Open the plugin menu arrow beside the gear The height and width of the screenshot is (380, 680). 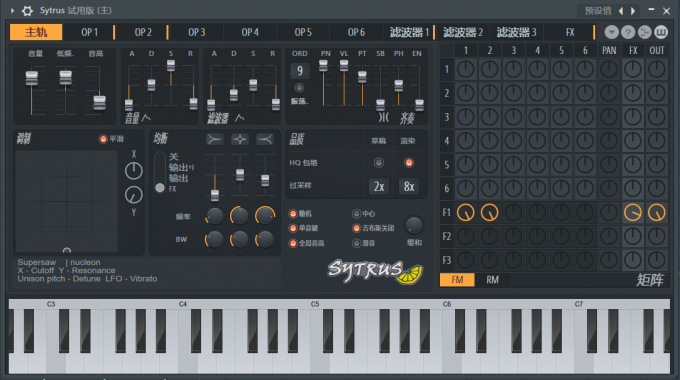(x=12, y=11)
